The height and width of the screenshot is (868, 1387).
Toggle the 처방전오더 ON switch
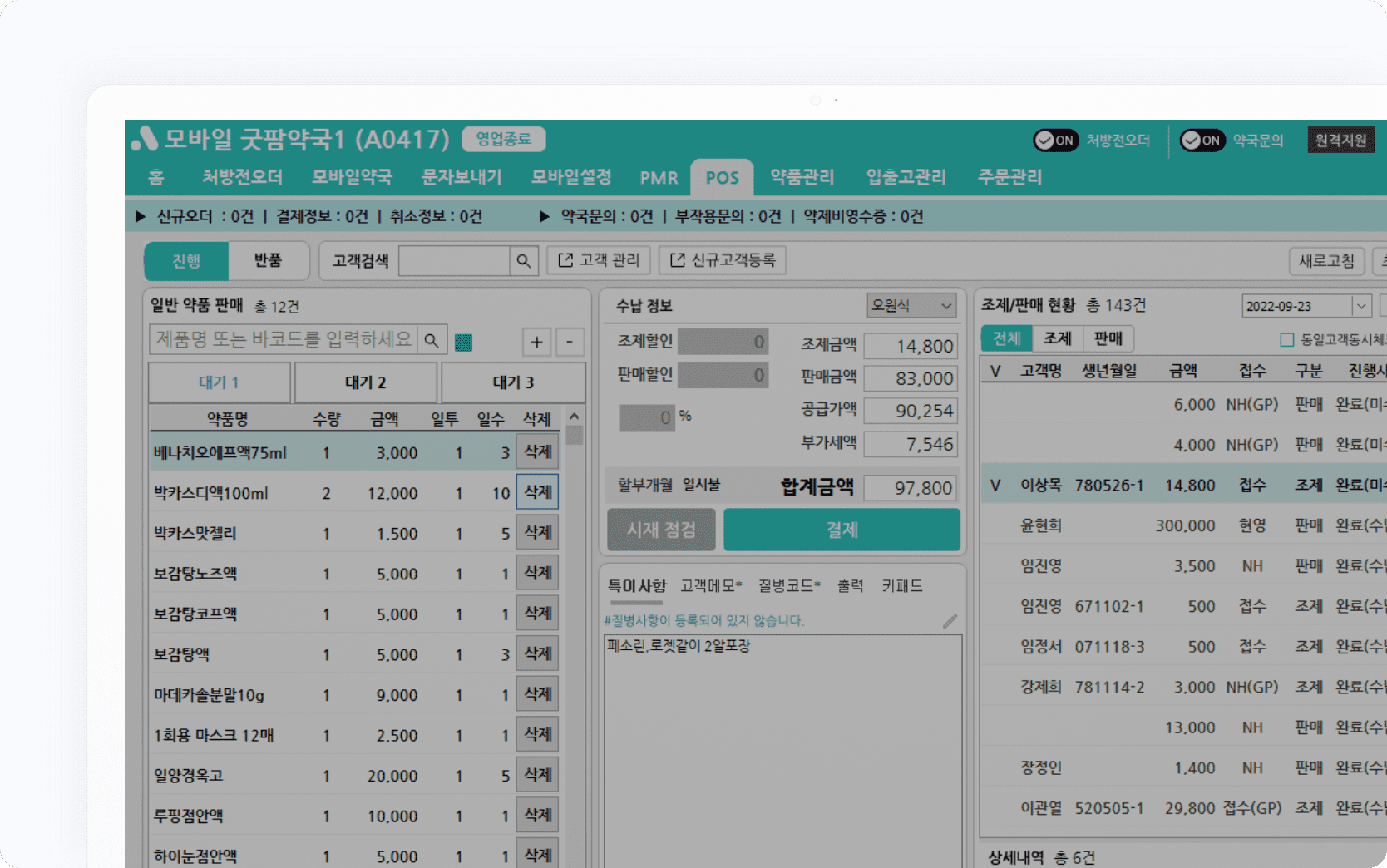click(1055, 141)
